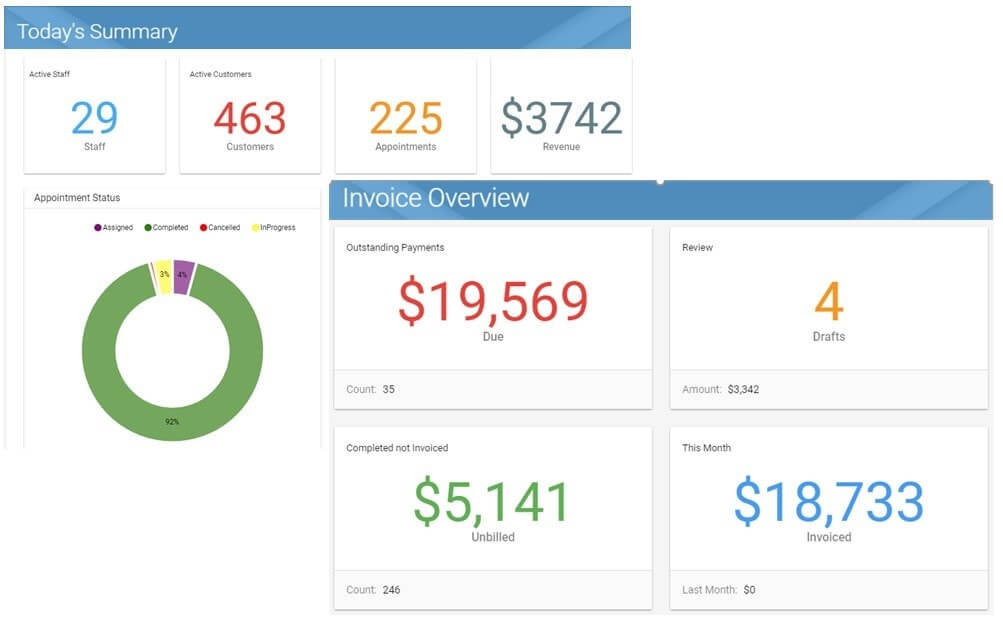
Task: Click the Revenue caption under $3742
Action: pos(562,146)
